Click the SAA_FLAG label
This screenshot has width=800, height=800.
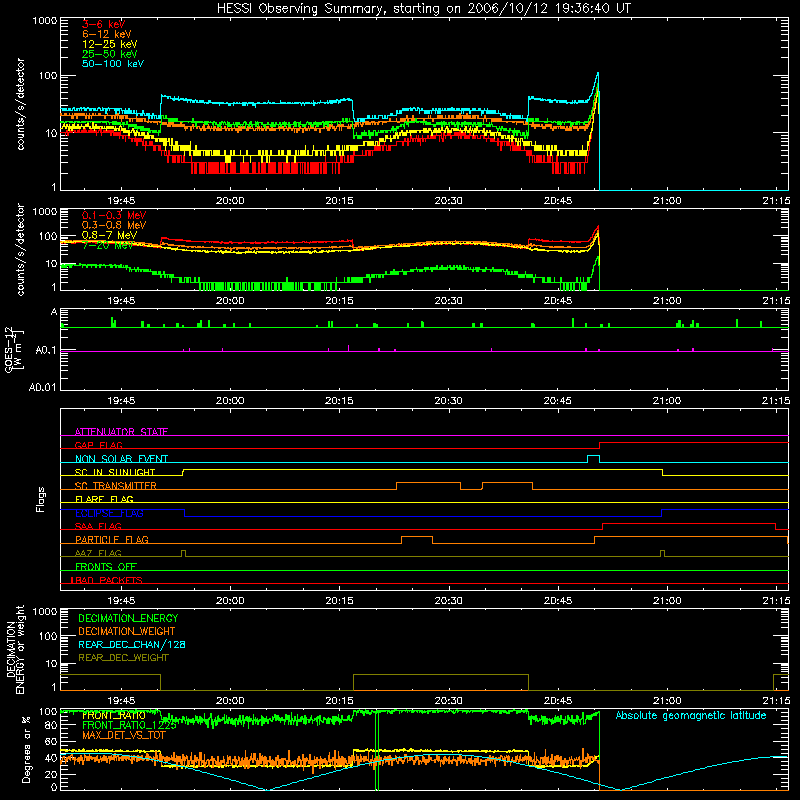(98, 526)
